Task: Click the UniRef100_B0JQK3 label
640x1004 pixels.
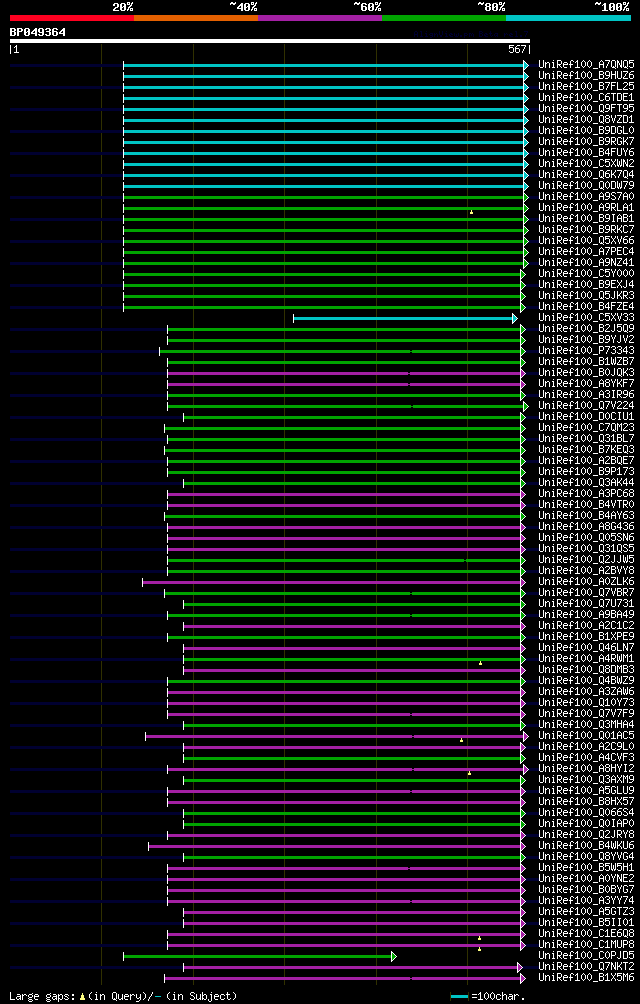Action: click(x=586, y=373)
